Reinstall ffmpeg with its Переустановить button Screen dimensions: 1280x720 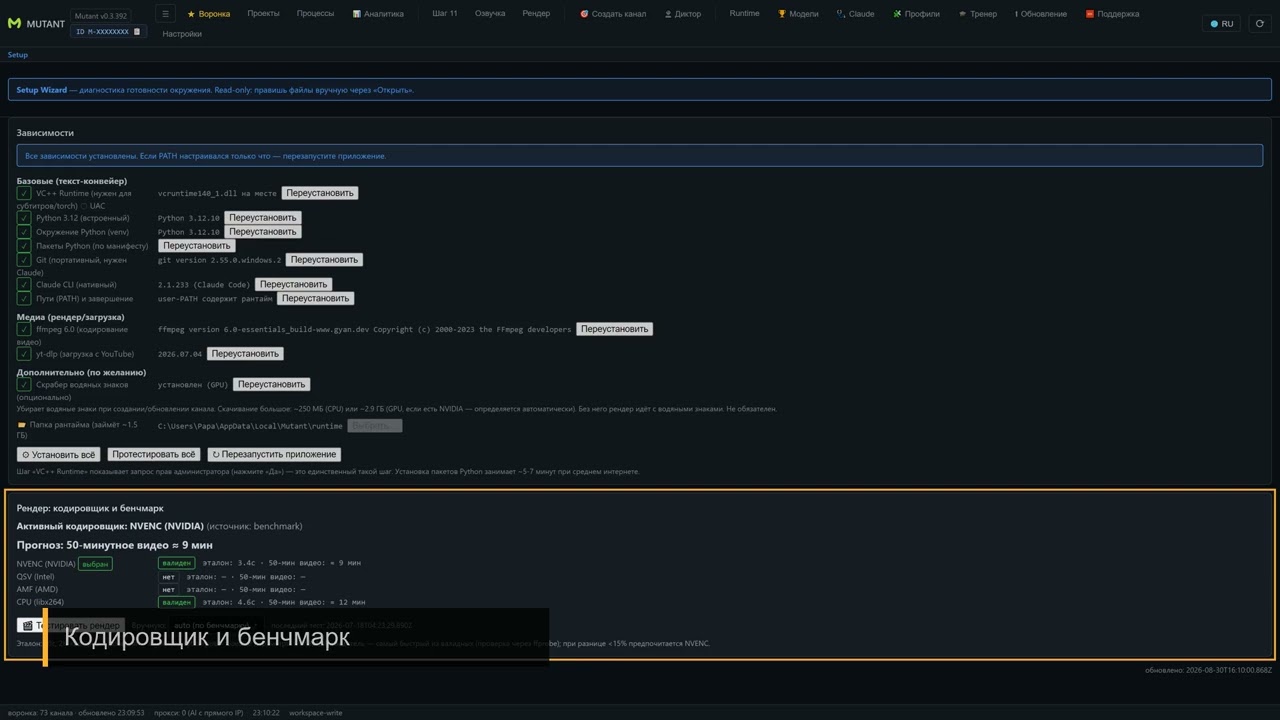(x=614, y=329)
